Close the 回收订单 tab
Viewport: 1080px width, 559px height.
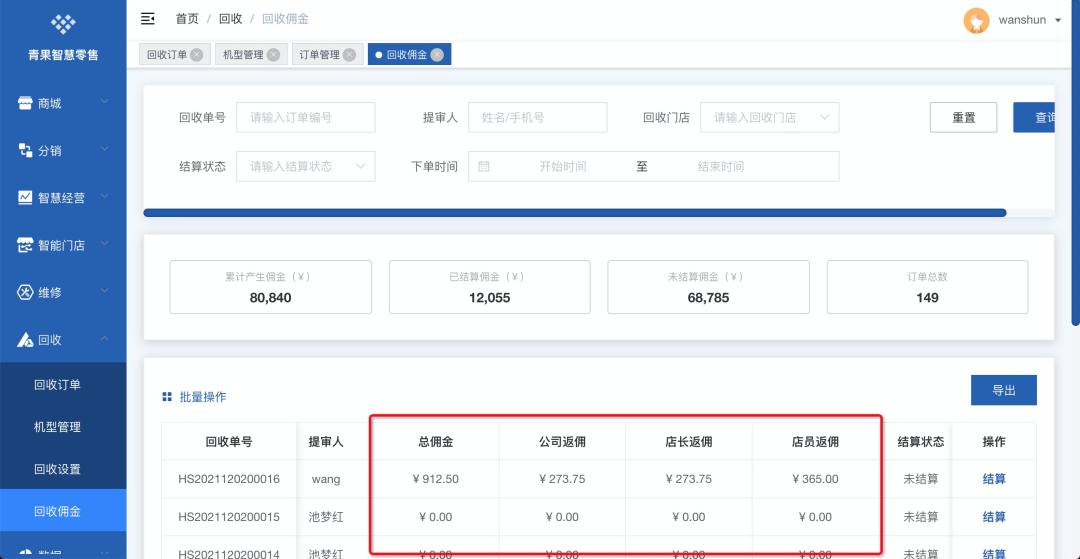click(196, 54)
